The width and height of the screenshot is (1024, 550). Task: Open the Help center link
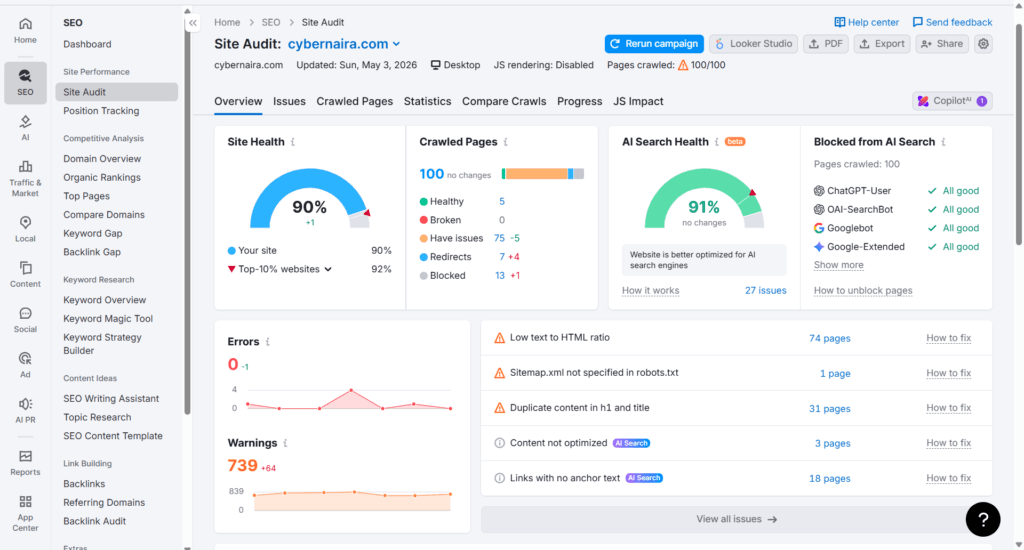[867, 22]
